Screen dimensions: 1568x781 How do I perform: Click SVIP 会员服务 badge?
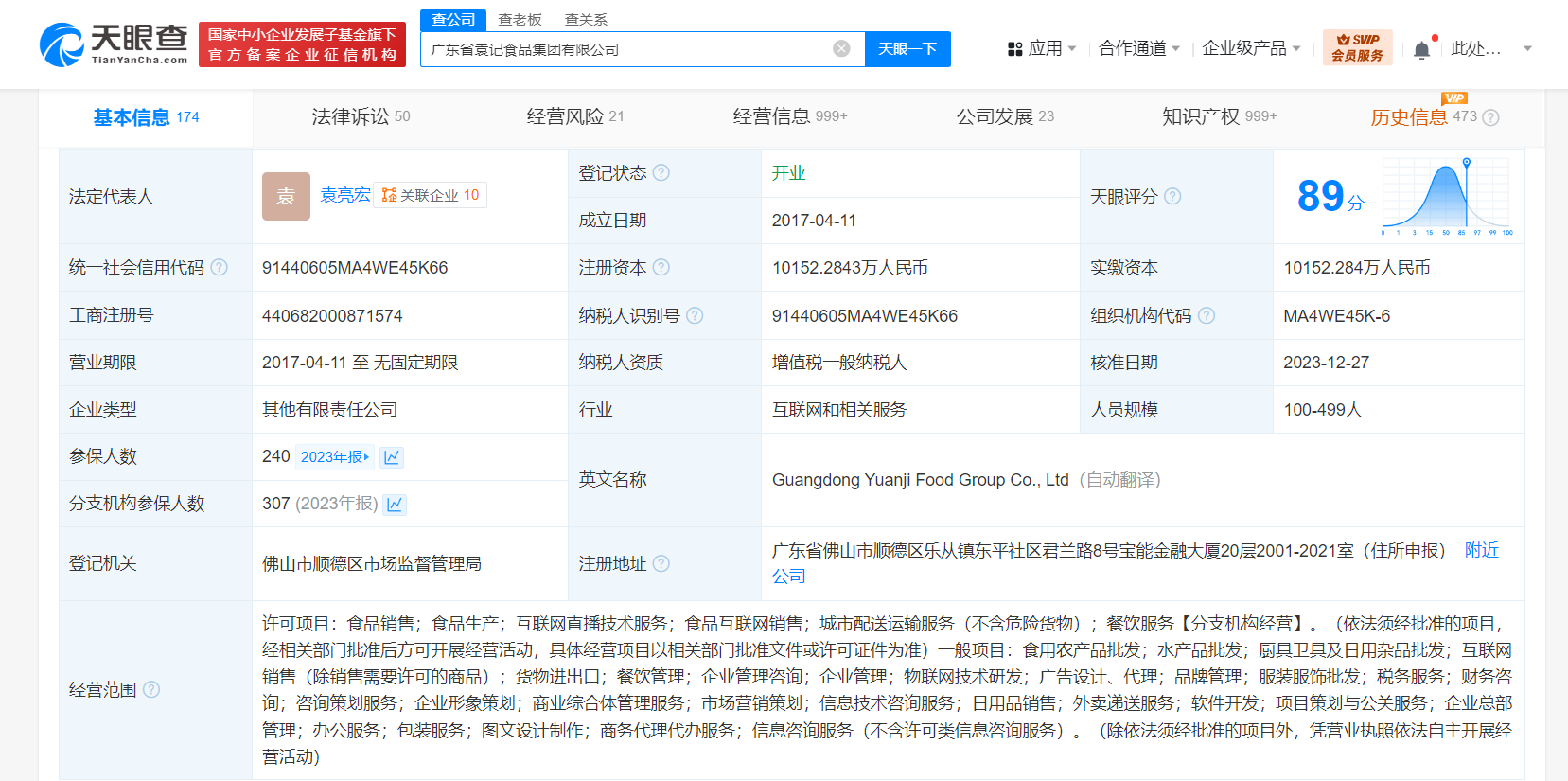1357,47
